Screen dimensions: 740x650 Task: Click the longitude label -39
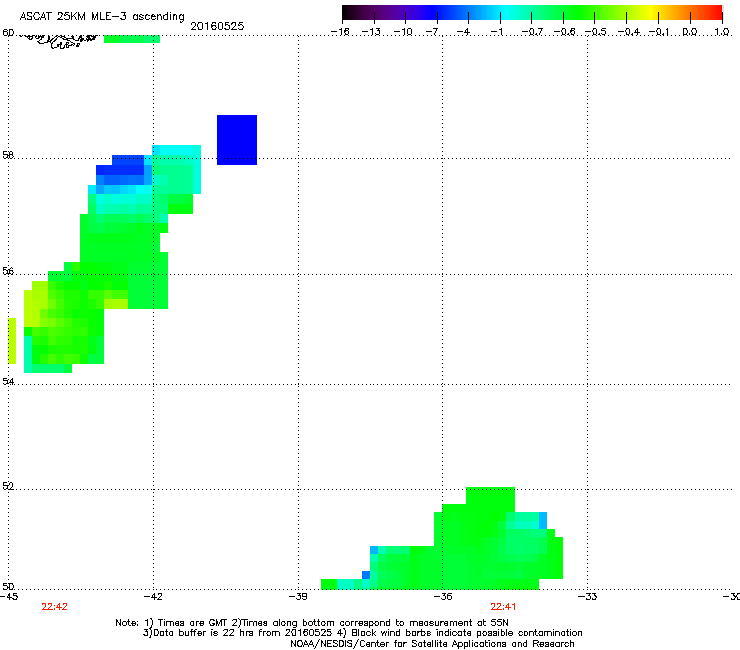pos(298,597)
